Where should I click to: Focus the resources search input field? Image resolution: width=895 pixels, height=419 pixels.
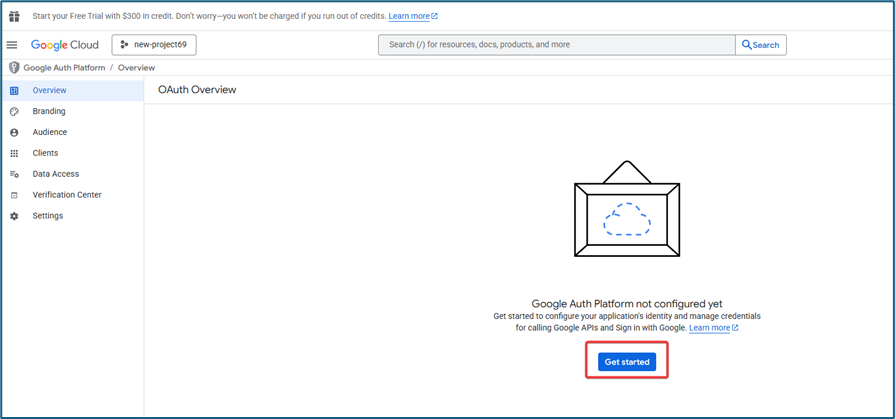tap(555, 45)
